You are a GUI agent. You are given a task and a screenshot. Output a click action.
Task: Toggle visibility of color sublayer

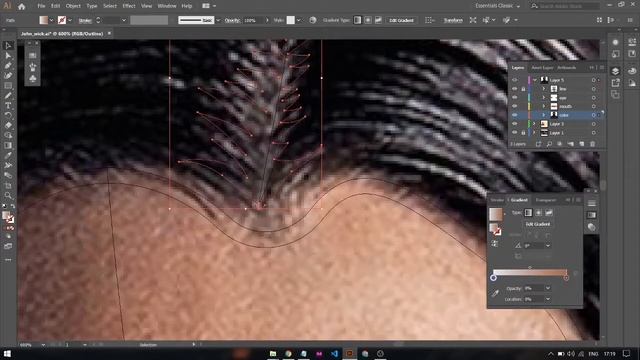[514, 115]
